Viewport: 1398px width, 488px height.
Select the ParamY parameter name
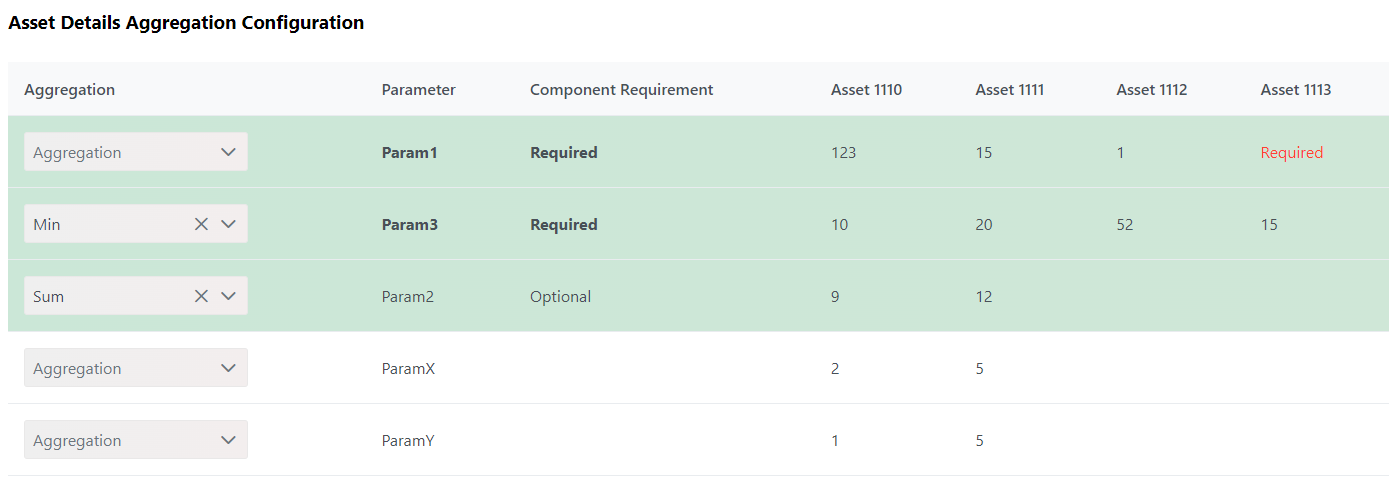pyautogui.click(x=408, y=441)
